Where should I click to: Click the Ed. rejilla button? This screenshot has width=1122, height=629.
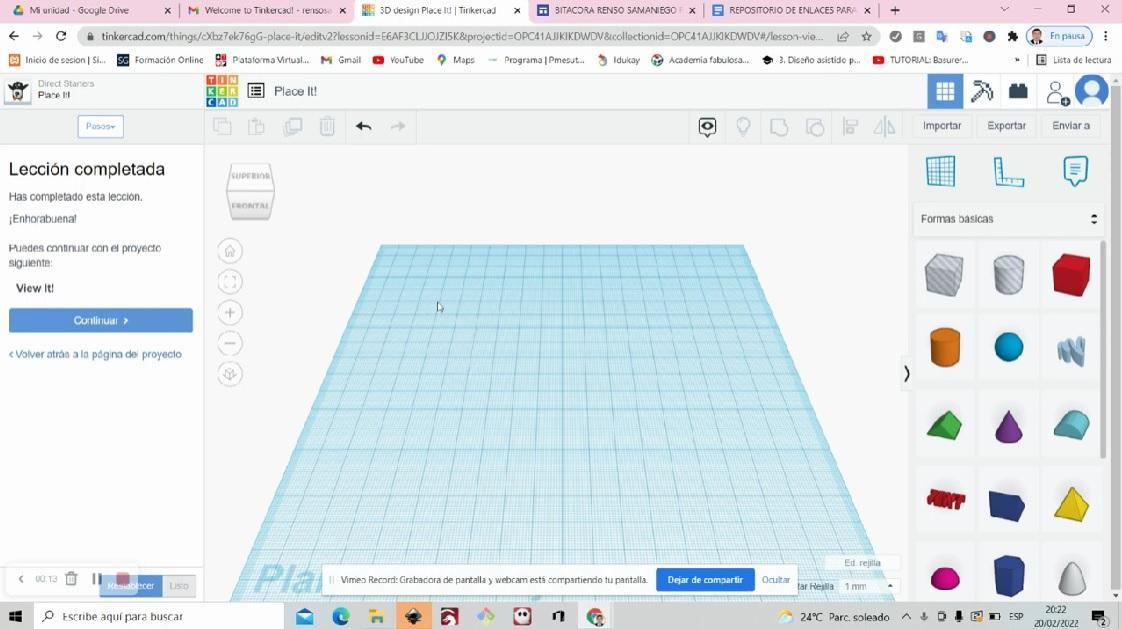(862, 563)
